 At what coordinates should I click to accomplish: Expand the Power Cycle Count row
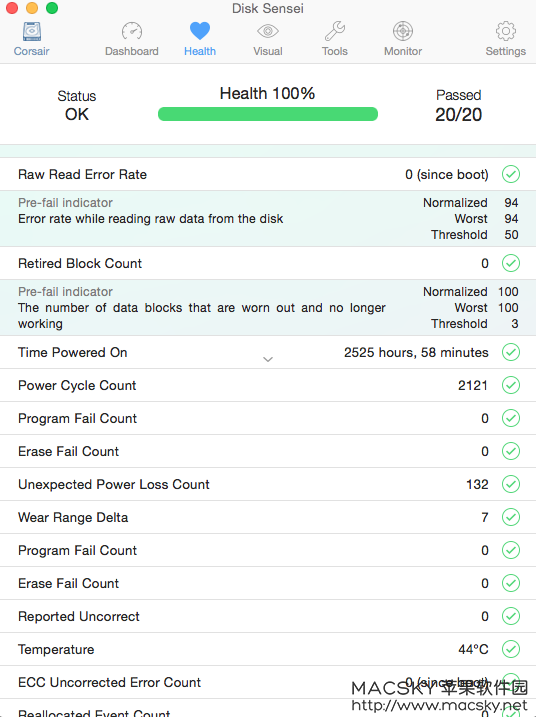click(x=268, y=385)
